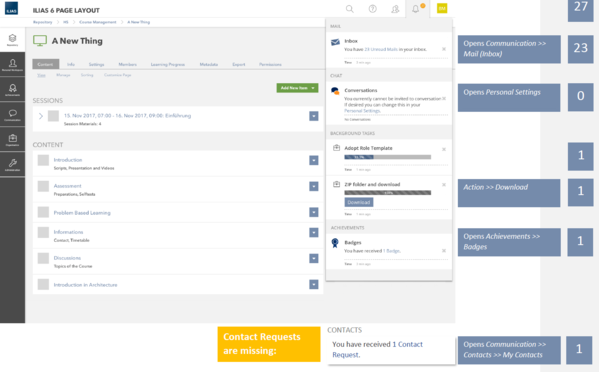The image size is (599, 372).
Task: Open actions dropdown for Introduction item
Action: coord(314,160)
